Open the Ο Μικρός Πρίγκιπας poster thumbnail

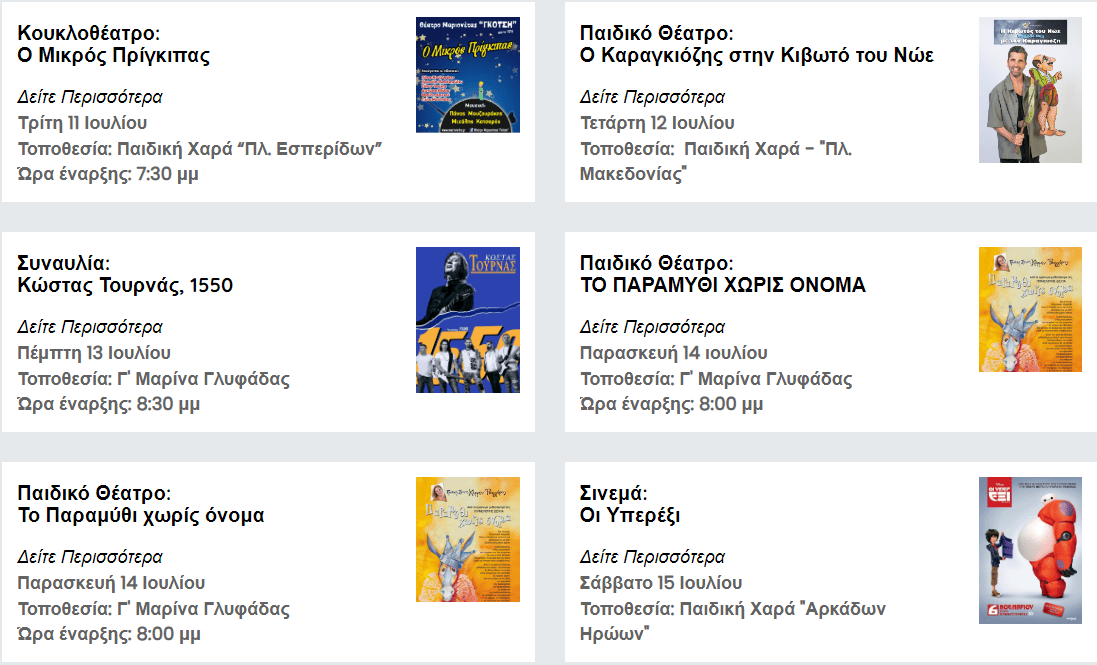[467, 75]
